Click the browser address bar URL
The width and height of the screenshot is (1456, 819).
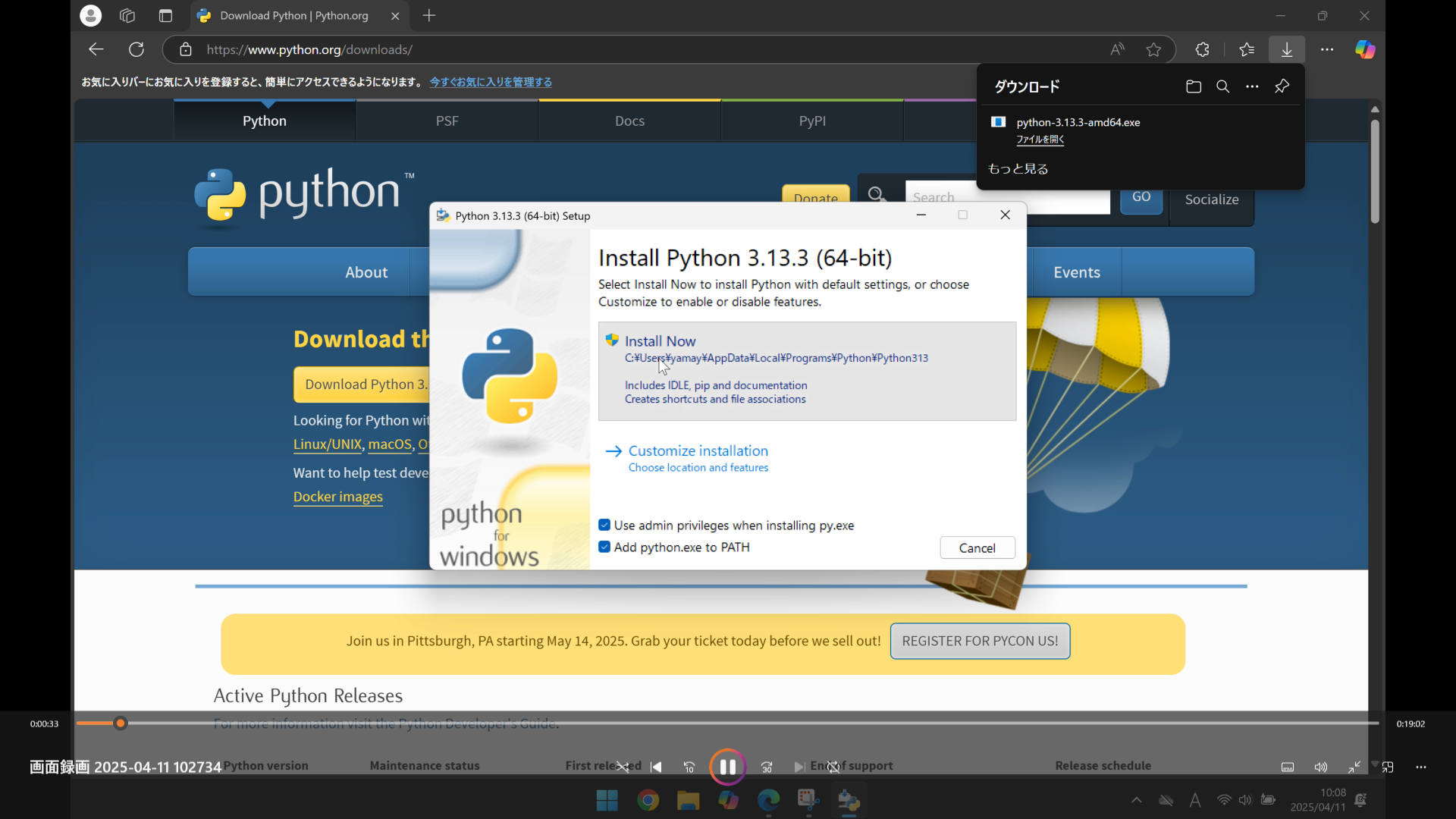(x=309, y=49)
